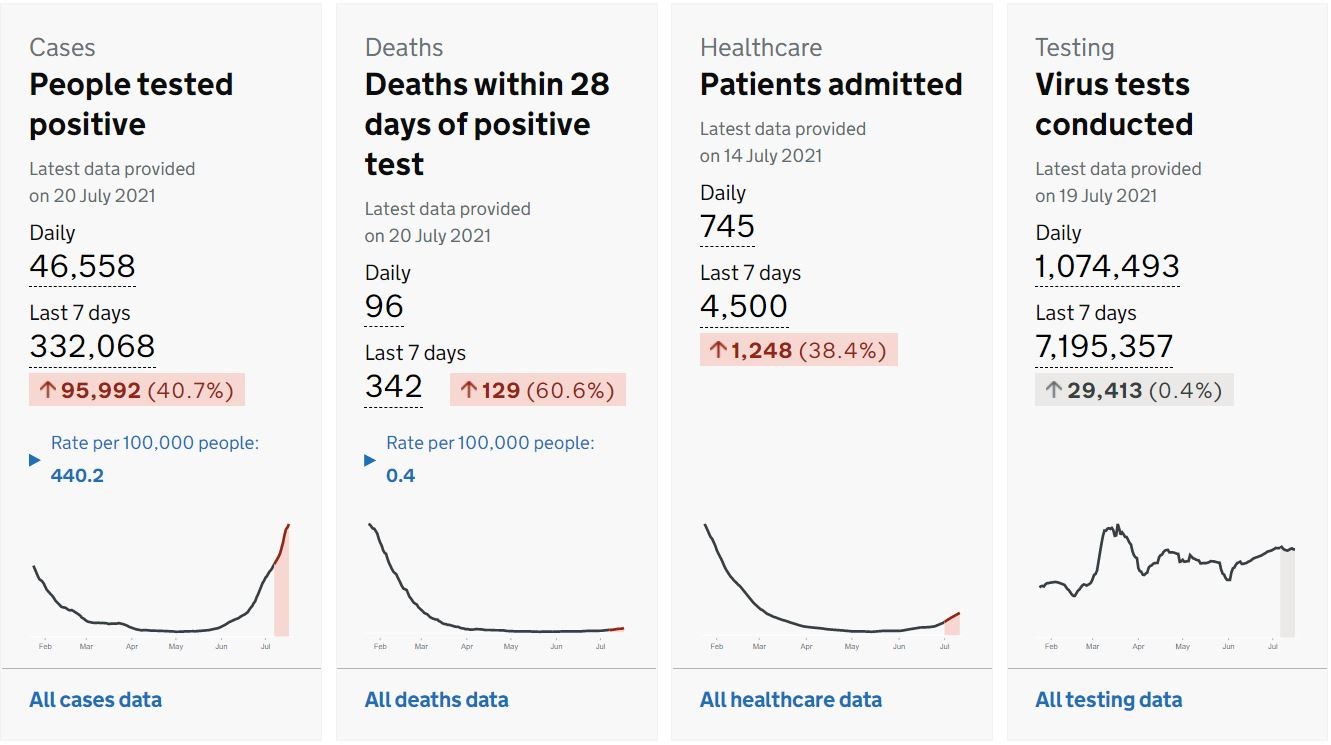Select the daily cases figure 46,558
Image resolution: width=1331 pixels, height=745 pixels.
[x=82, y=267]
